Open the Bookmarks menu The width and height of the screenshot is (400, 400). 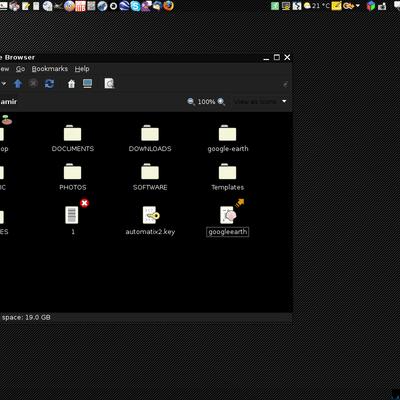point(50,69)
